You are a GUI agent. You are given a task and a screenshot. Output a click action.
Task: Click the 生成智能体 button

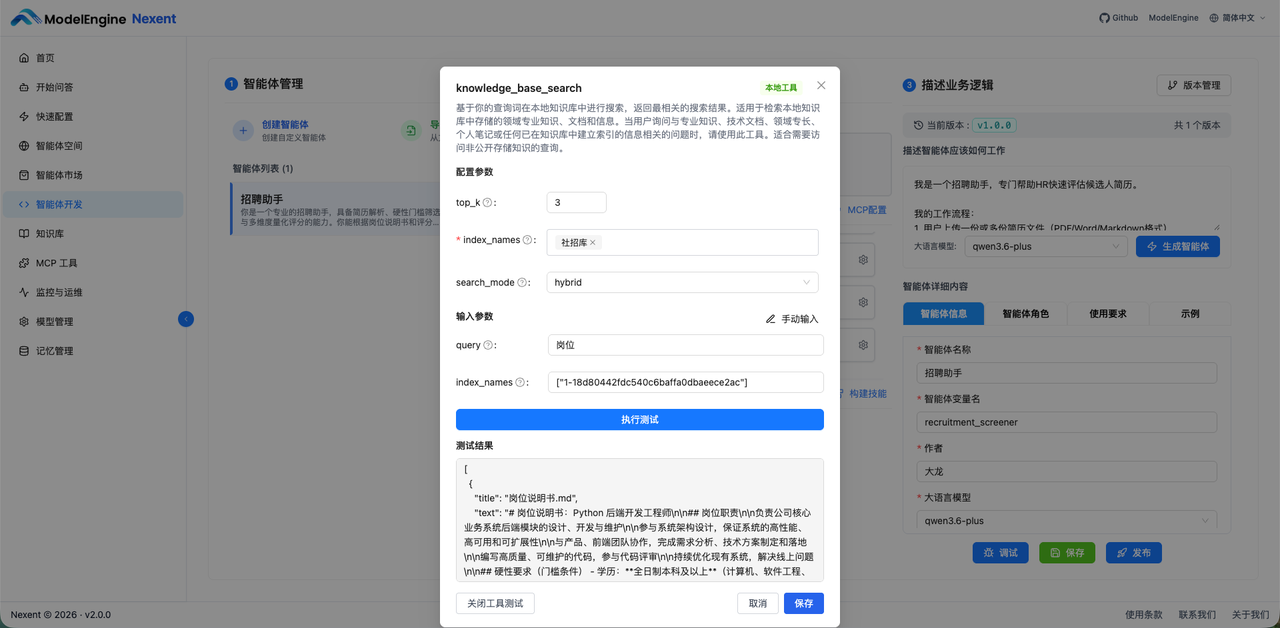click(x=1177, y=245)
